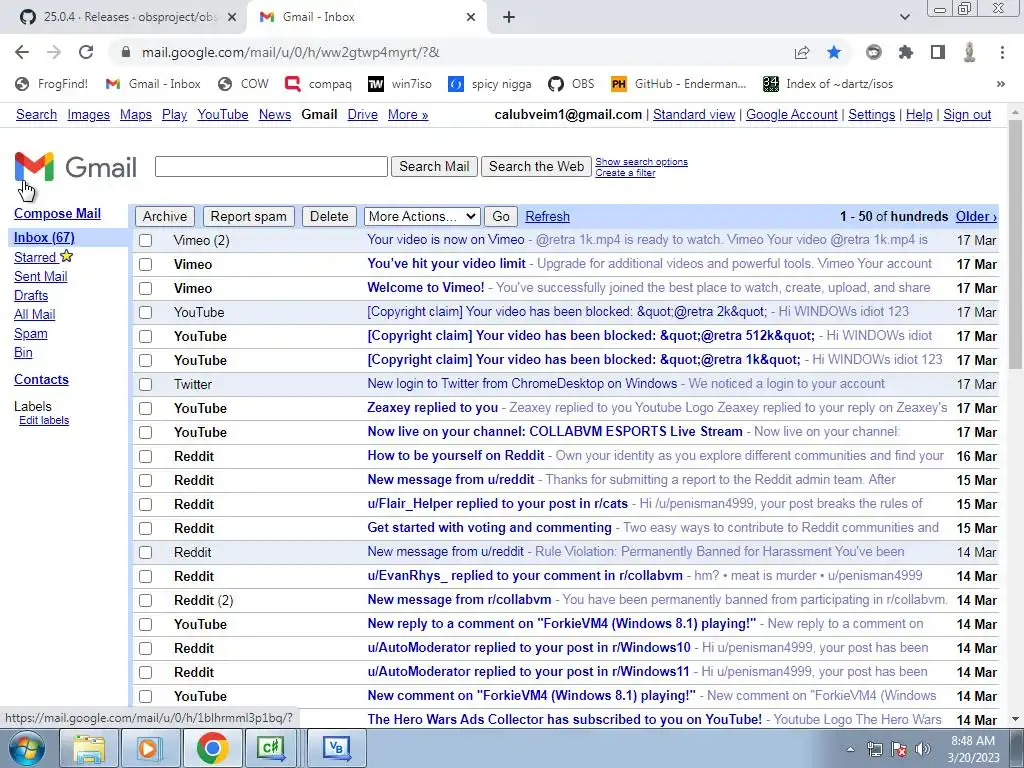Open the FrogFind! bookmark
Screen dimensions: 1024x768
click(x=52, y=84)
